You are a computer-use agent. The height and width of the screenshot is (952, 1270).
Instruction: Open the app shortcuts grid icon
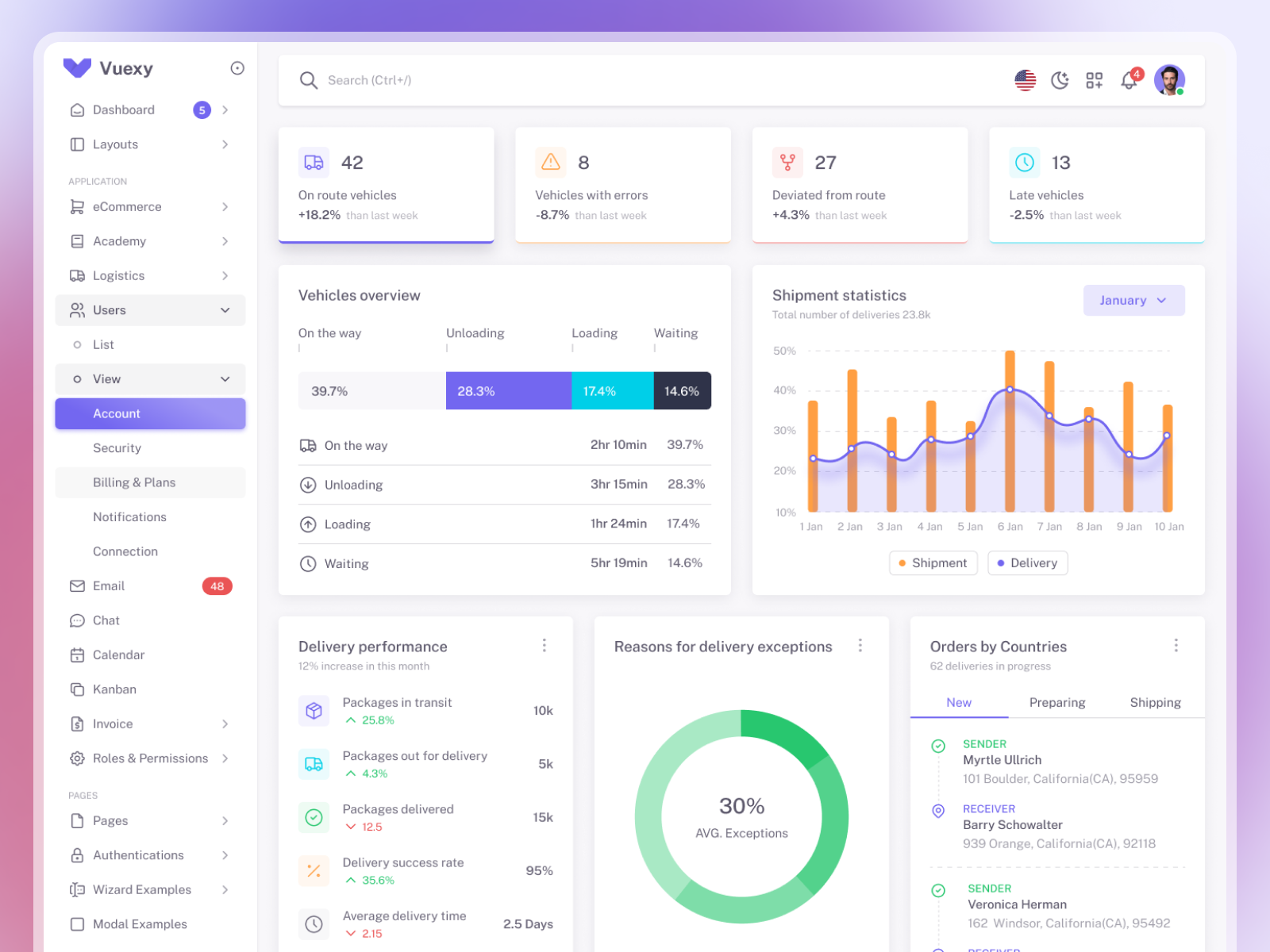1094,79
